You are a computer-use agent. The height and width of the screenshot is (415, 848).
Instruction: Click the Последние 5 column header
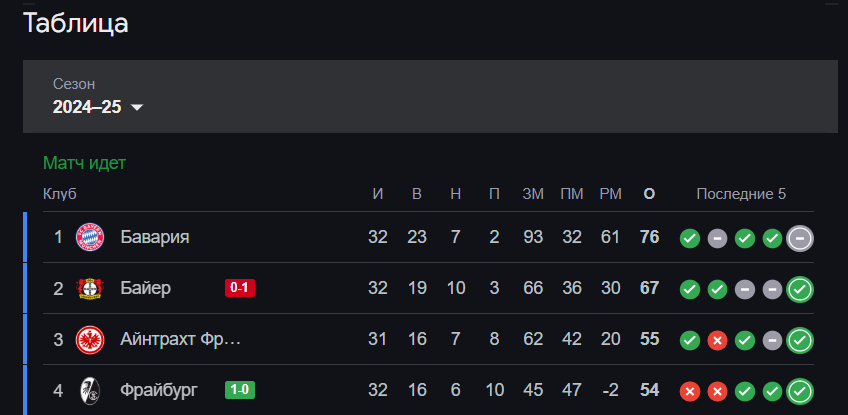point(741,194)
